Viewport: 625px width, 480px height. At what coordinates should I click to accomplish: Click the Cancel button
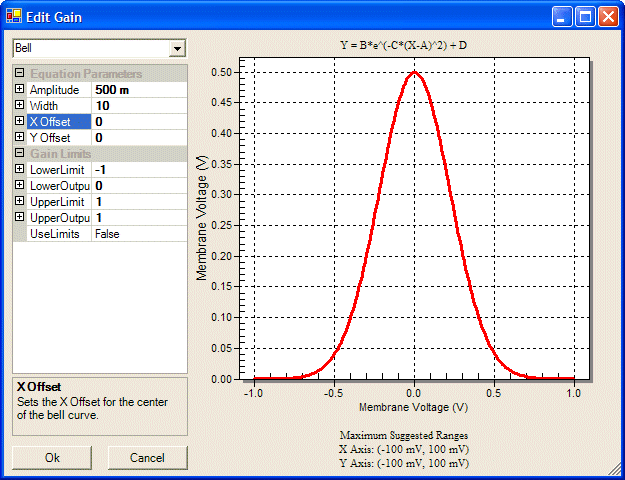point(147,458)
